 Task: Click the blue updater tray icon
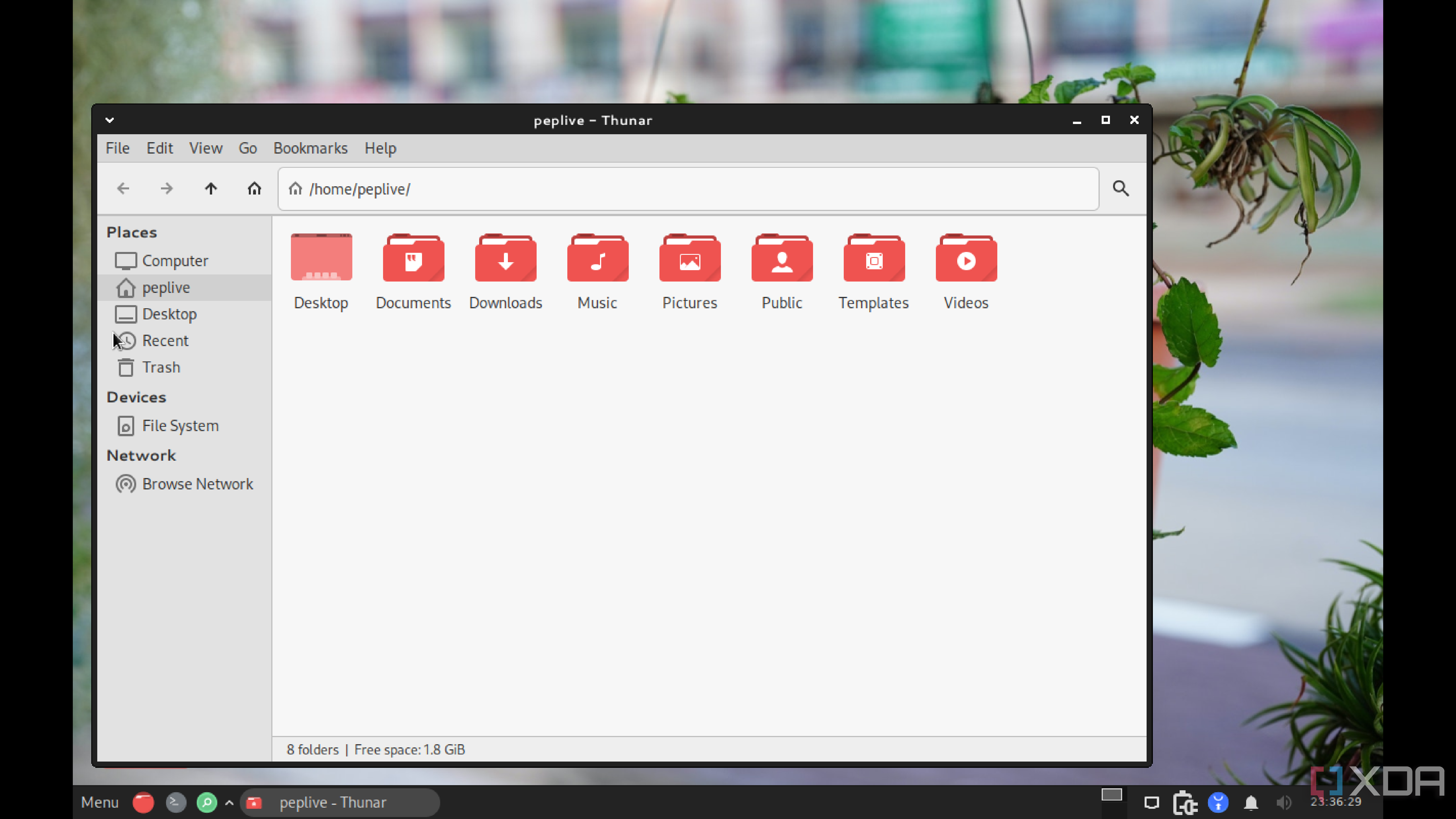pos(1218,803)
